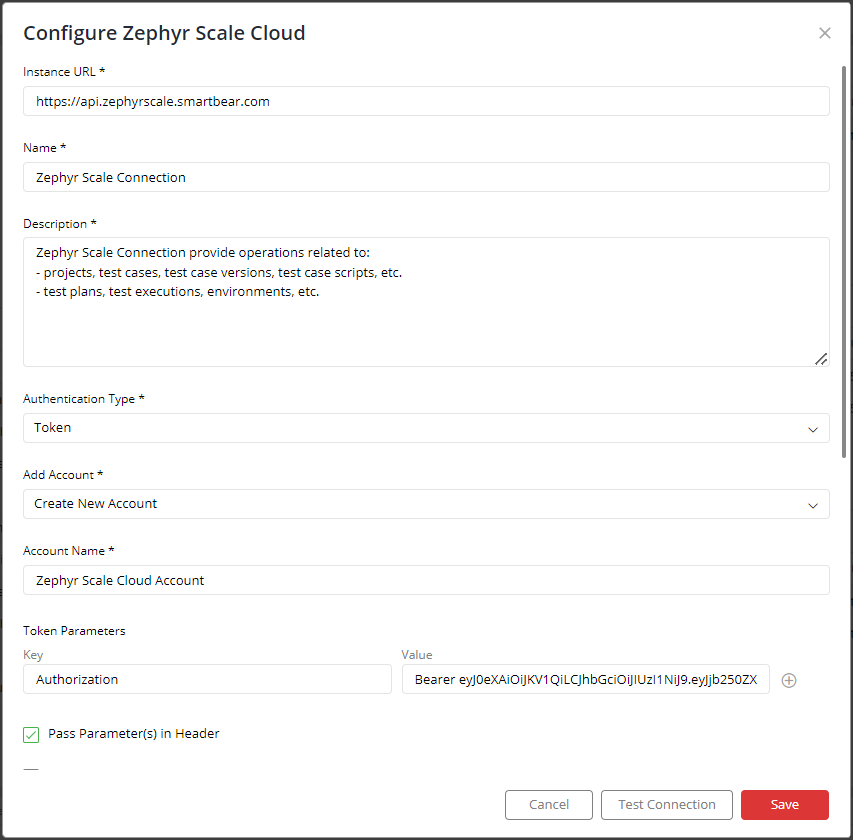The height and width of the screenshot is (840, 853).
Task: Click the Description resize handle
Action: [x=820, y=359]
